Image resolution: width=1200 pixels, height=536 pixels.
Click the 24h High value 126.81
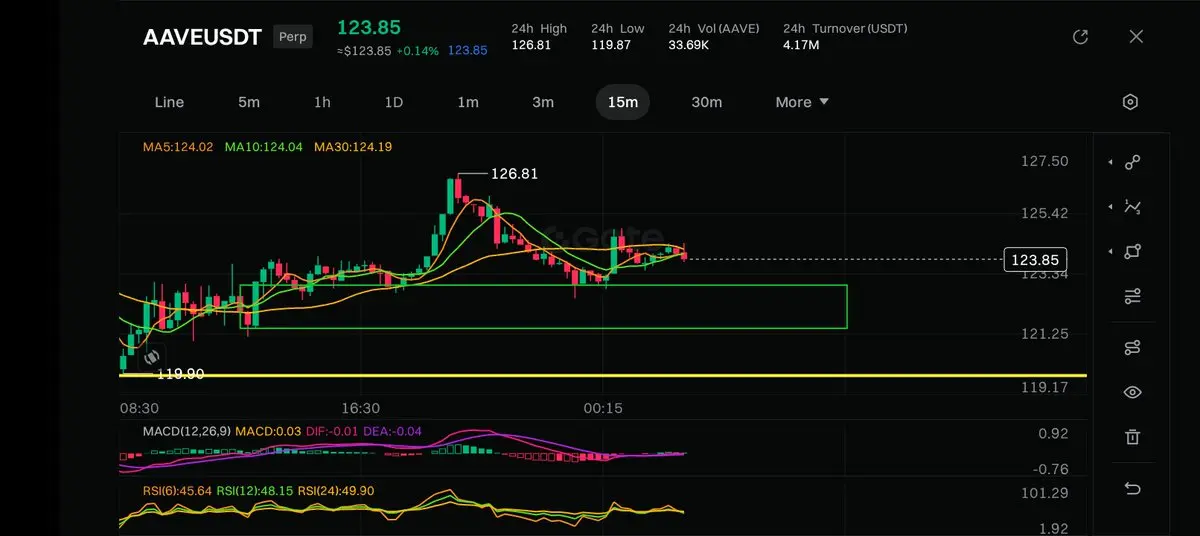pos(531,45)
